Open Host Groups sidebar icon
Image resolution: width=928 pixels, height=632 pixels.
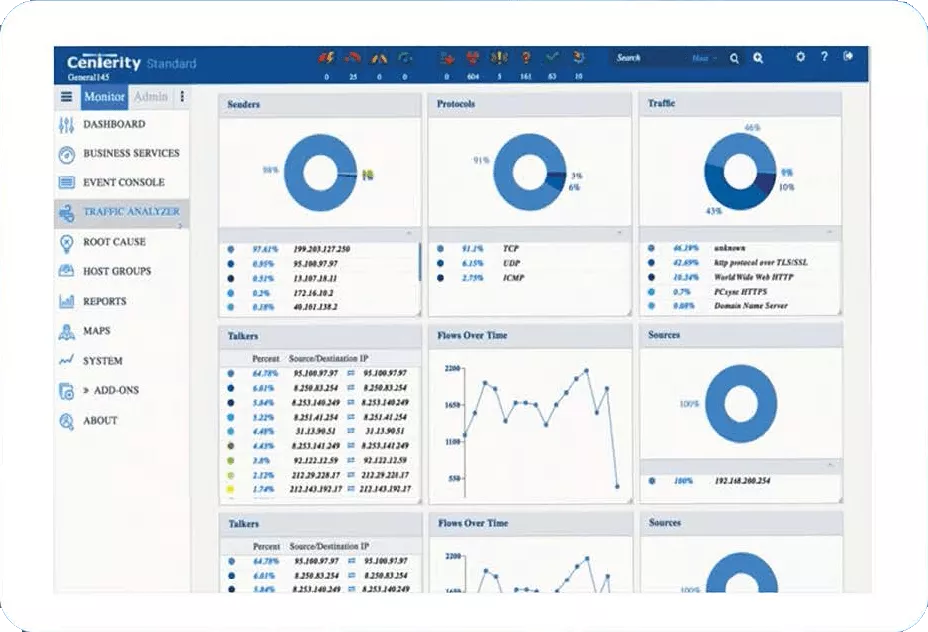(x=67, y=271)
